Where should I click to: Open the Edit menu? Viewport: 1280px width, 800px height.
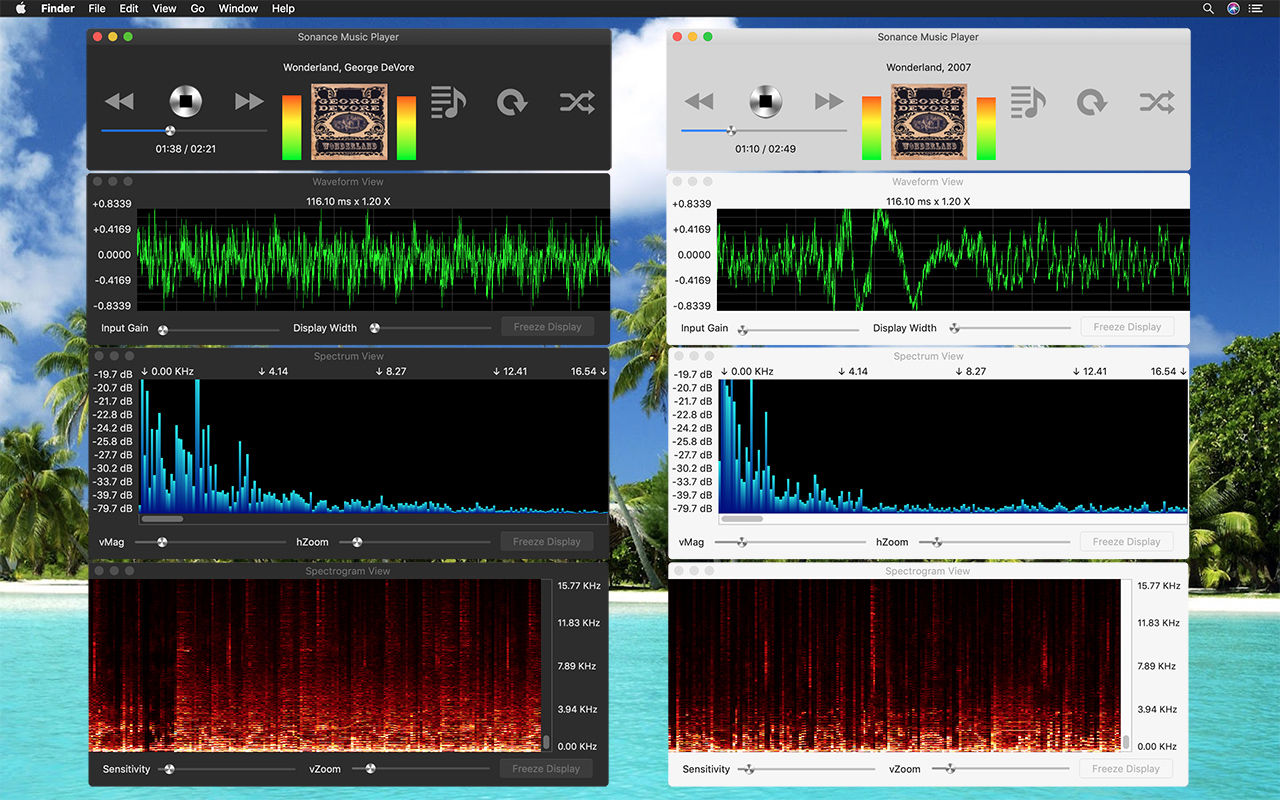[x=129, y=8]
